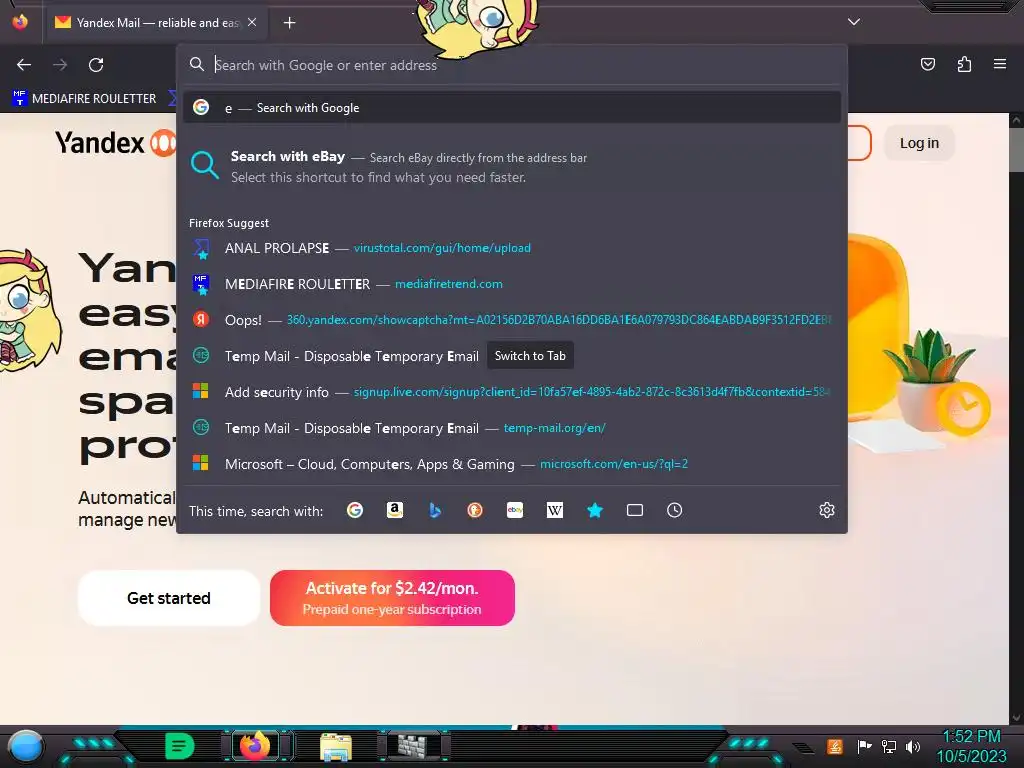This screenshot has height=768, width=1024.
Task: Click the network tray icon
Action: tap(889, 746)
